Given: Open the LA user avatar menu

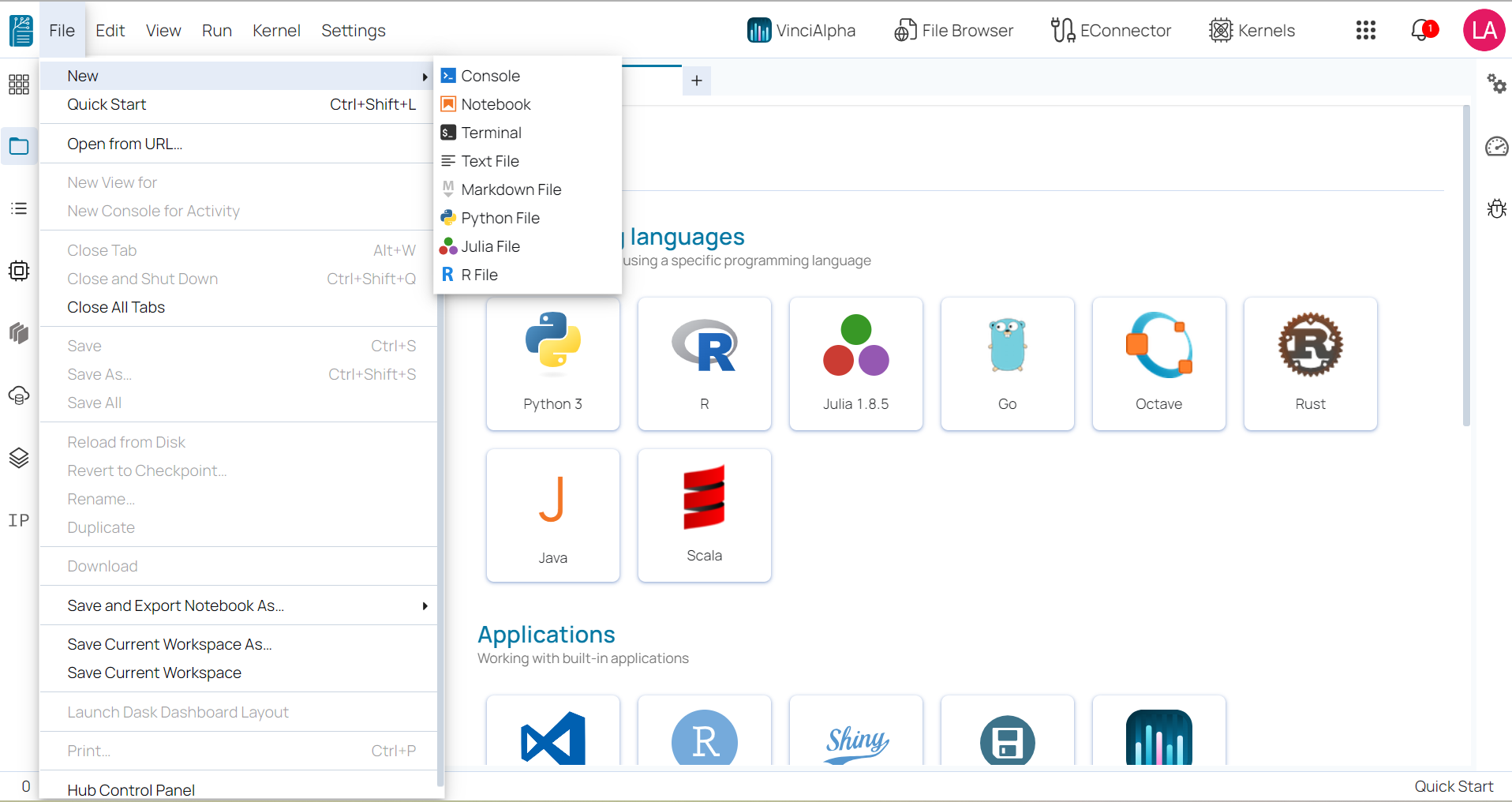Looking at the screenshot, I should pyautogui.click(x=1484, y=31).
